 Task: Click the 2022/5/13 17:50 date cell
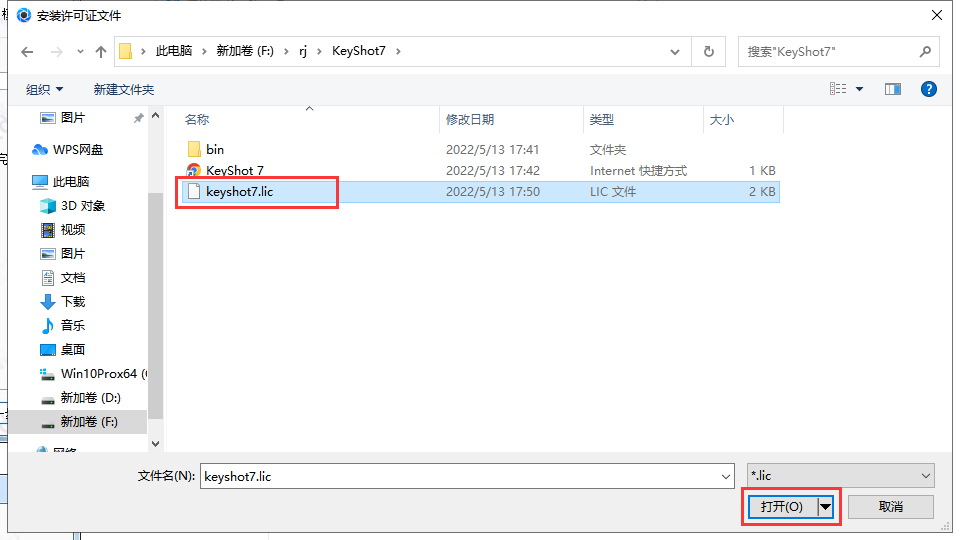pyautogui.click(x=493, y=192)
